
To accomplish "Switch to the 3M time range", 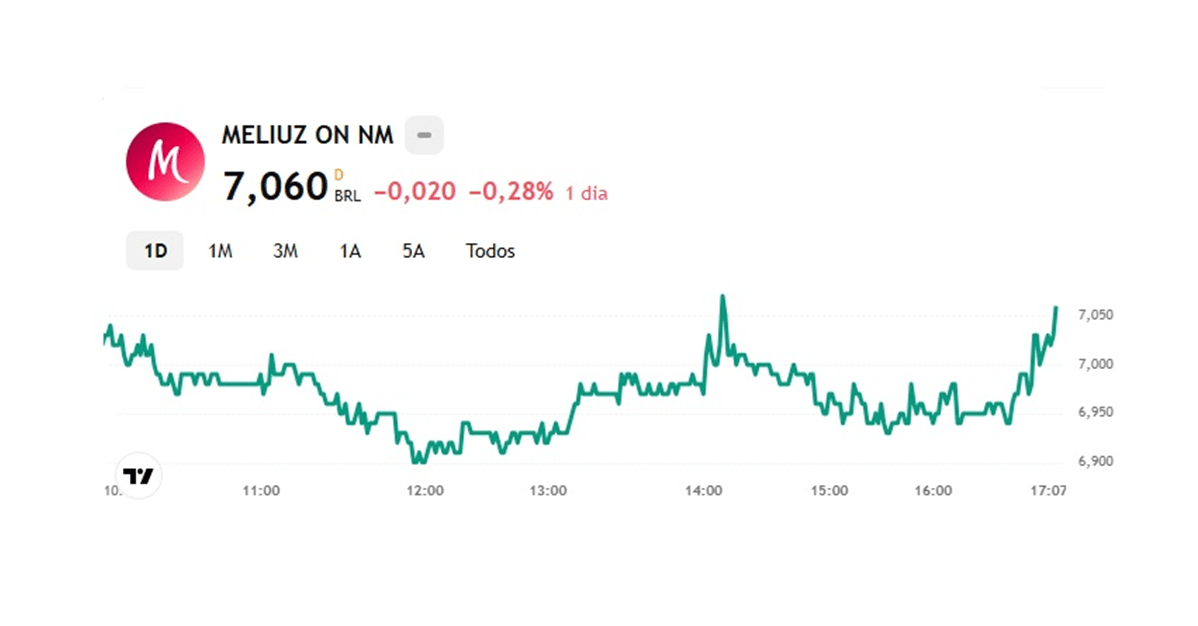I will 285,251.
